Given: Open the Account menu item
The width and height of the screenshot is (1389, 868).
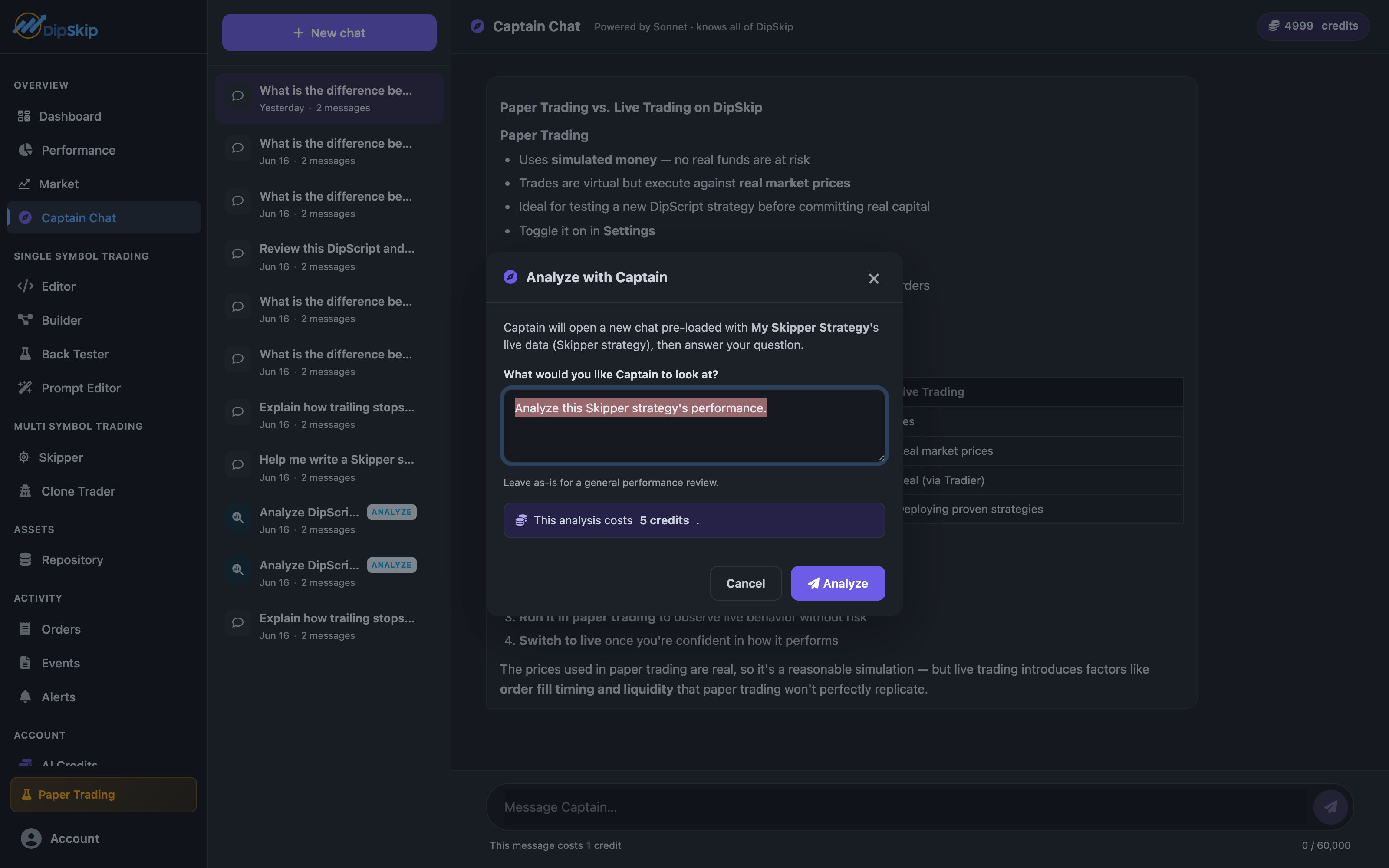Looking at the screenshot, I should click(104, 838).
